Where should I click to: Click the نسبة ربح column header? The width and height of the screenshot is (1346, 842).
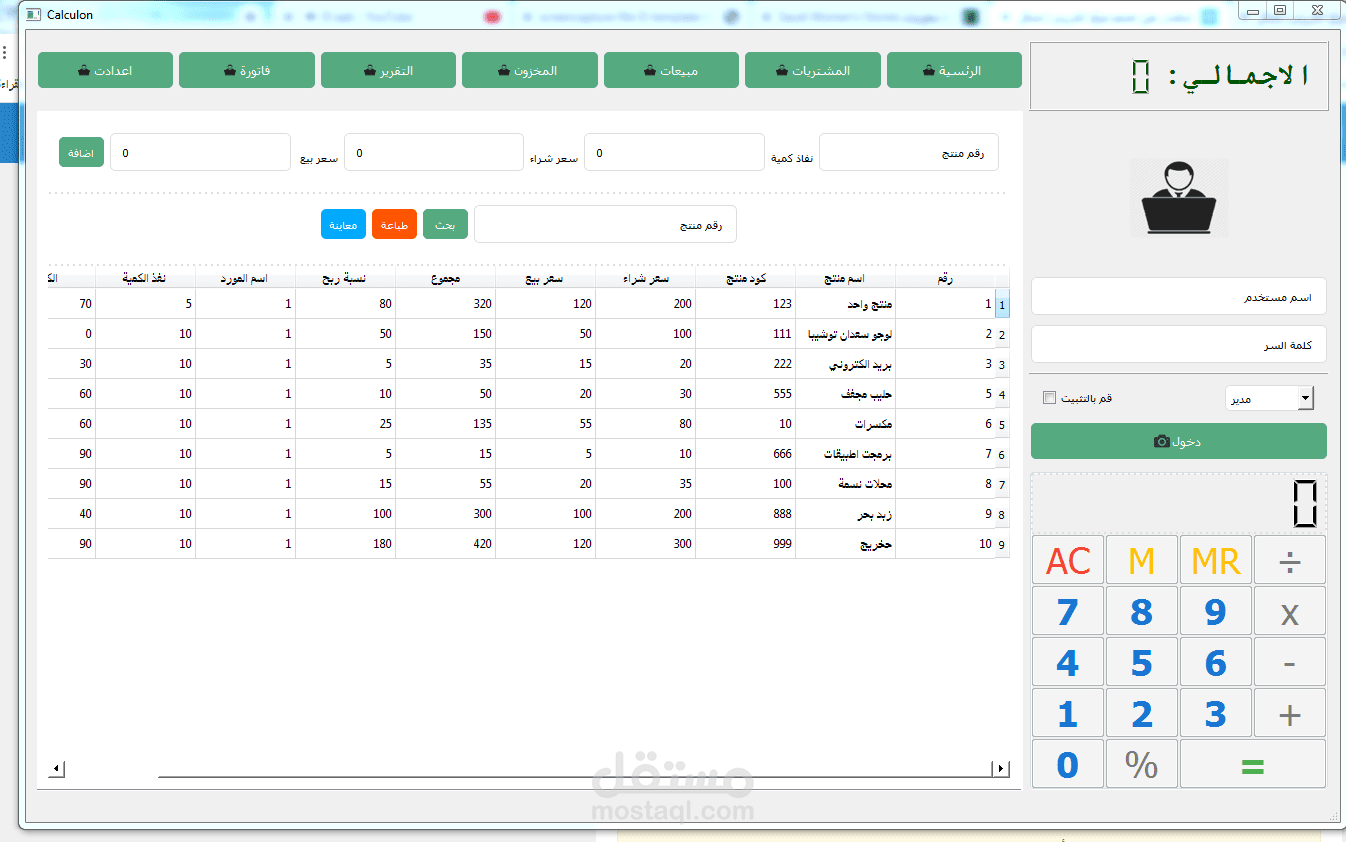345,278
